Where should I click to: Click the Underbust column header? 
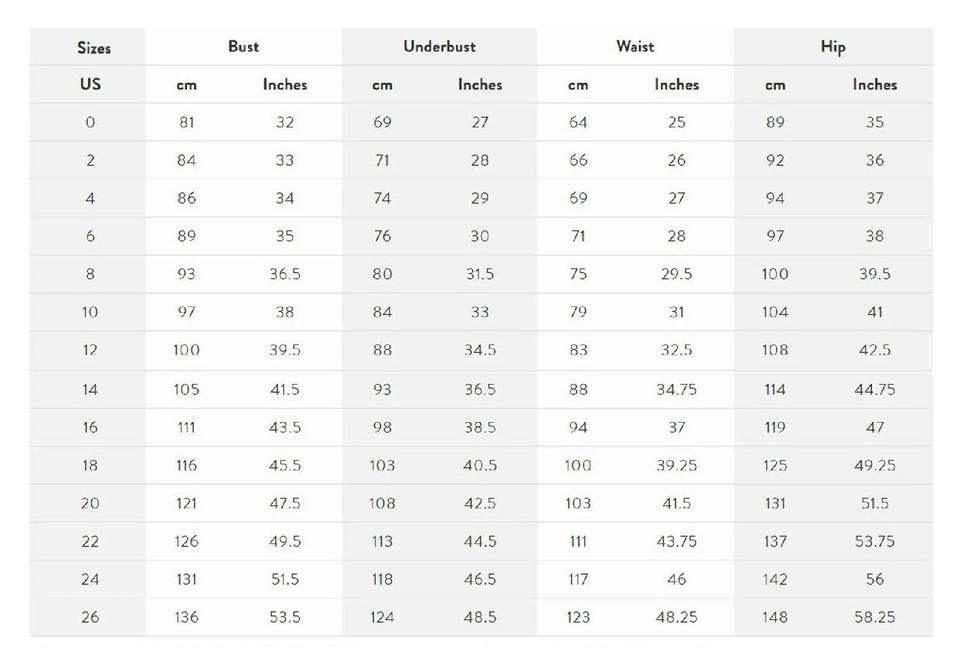point(439,46)
